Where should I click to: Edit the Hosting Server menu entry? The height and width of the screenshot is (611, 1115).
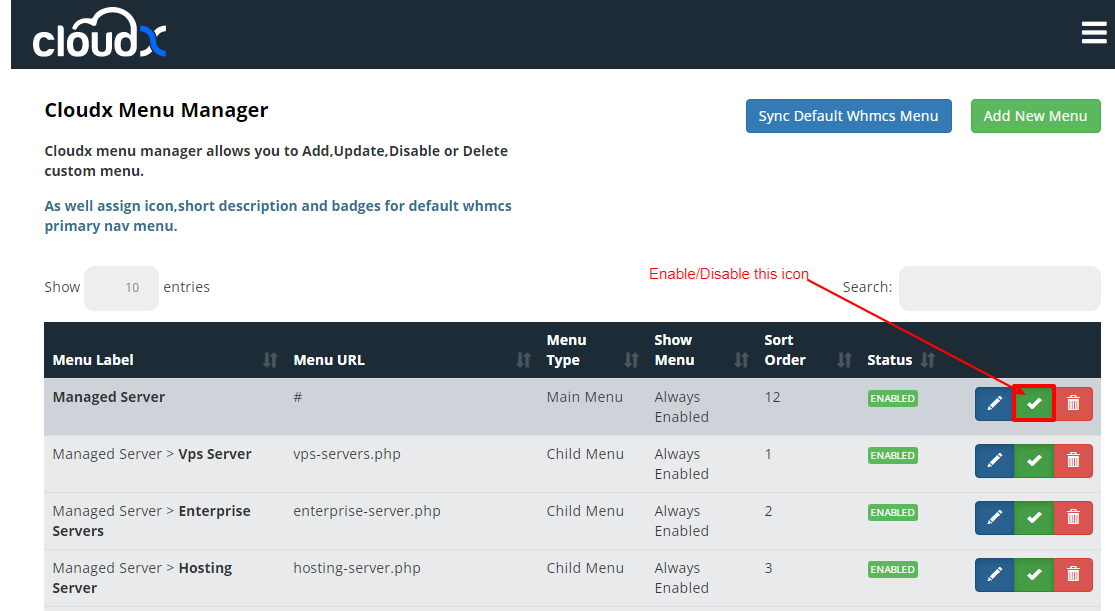[x=994, y=575]
